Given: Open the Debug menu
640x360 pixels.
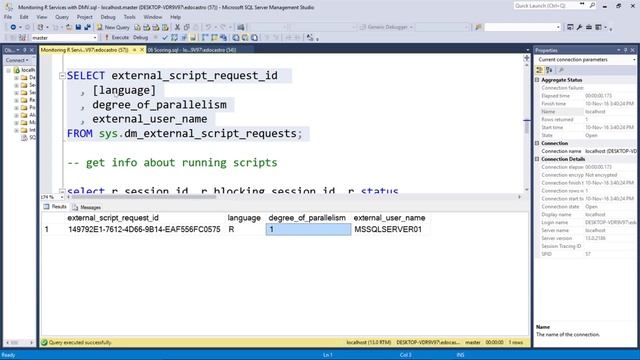Looking at the screenshot, I should click(108, 17).
